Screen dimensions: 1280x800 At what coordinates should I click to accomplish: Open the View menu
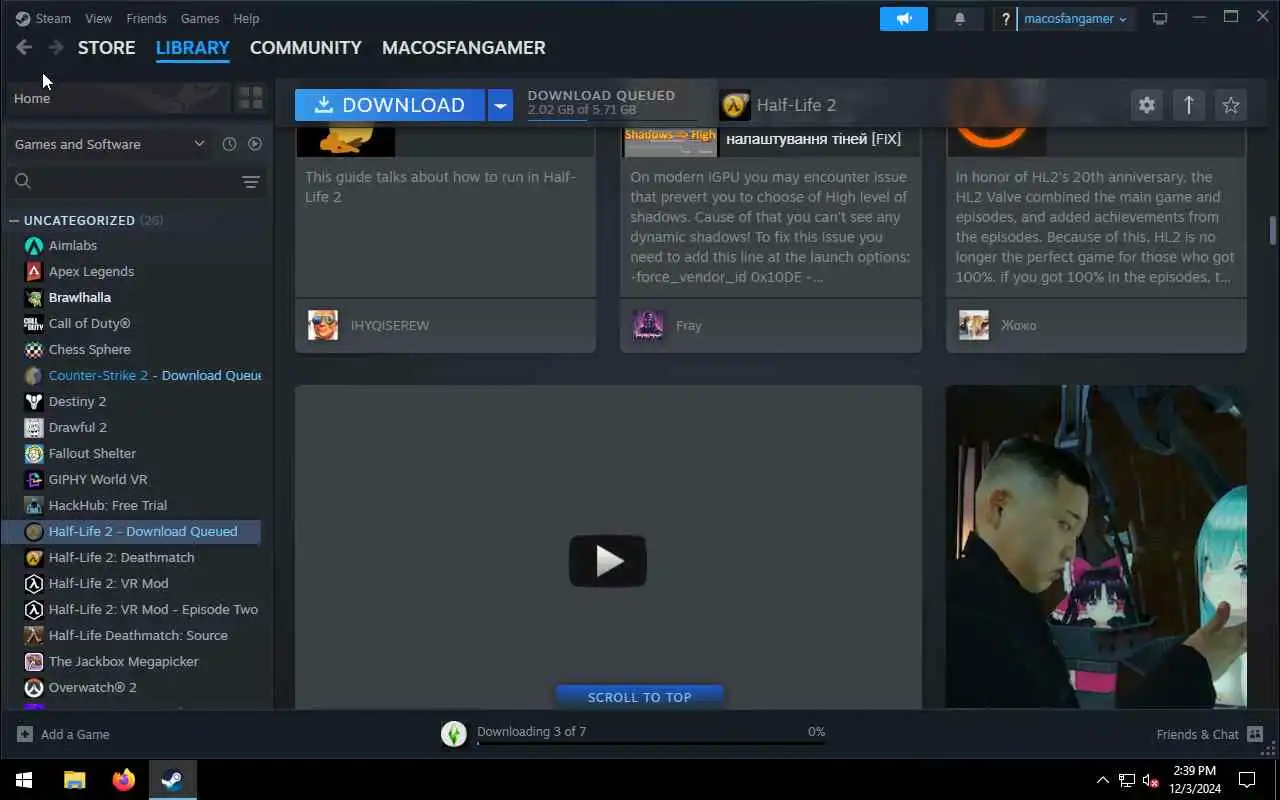[x=99, y=18]
